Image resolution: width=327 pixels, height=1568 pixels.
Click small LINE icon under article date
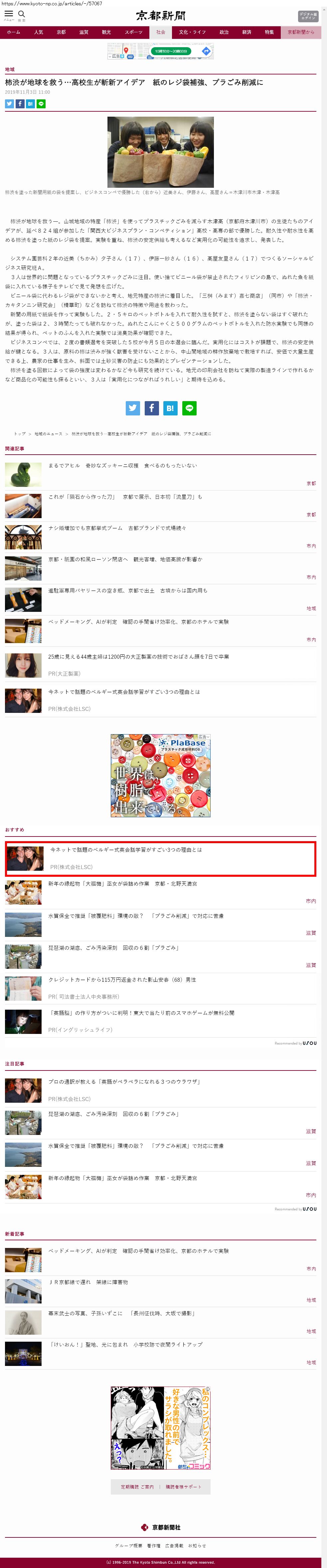pyautogui.click(x=41, y=104)
